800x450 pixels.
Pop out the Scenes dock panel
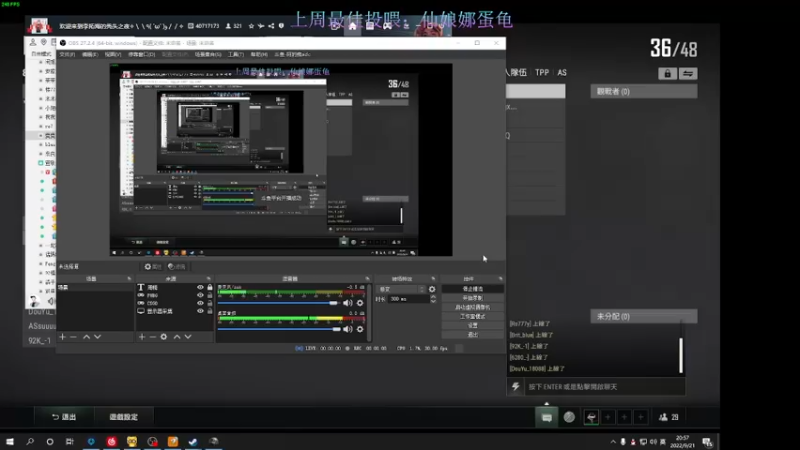[x=129, y=279]
